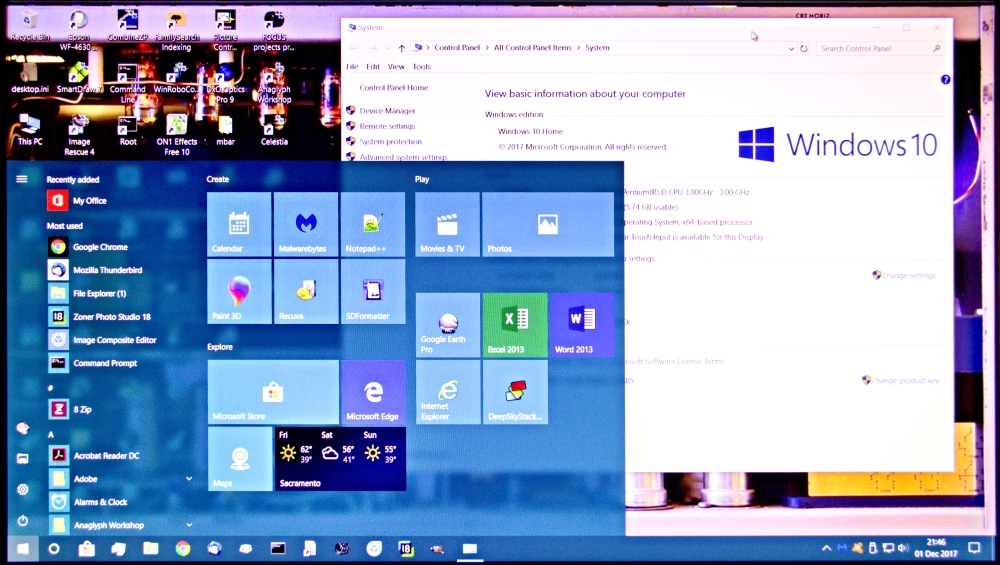The image size is (1000, 565).
Task: Launch the DeepSkyStacker tile
Action: click(x=514, y=392)
